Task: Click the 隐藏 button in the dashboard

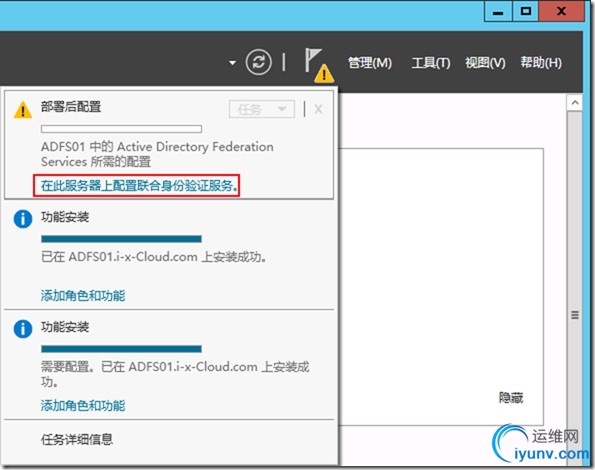Action: pyautogui.click(x=511, y=398)
